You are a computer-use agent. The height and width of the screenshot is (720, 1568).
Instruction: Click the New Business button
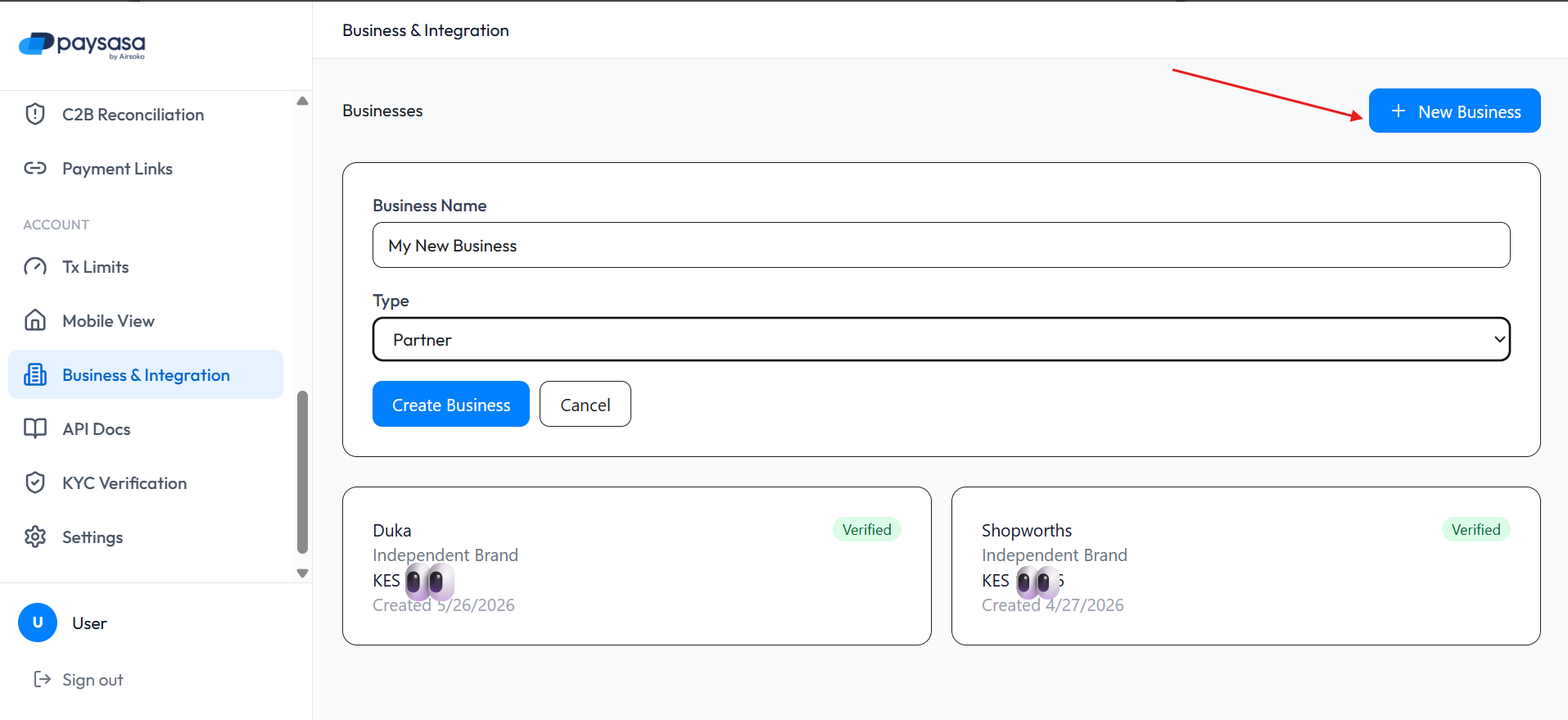tap(1454, 111)
